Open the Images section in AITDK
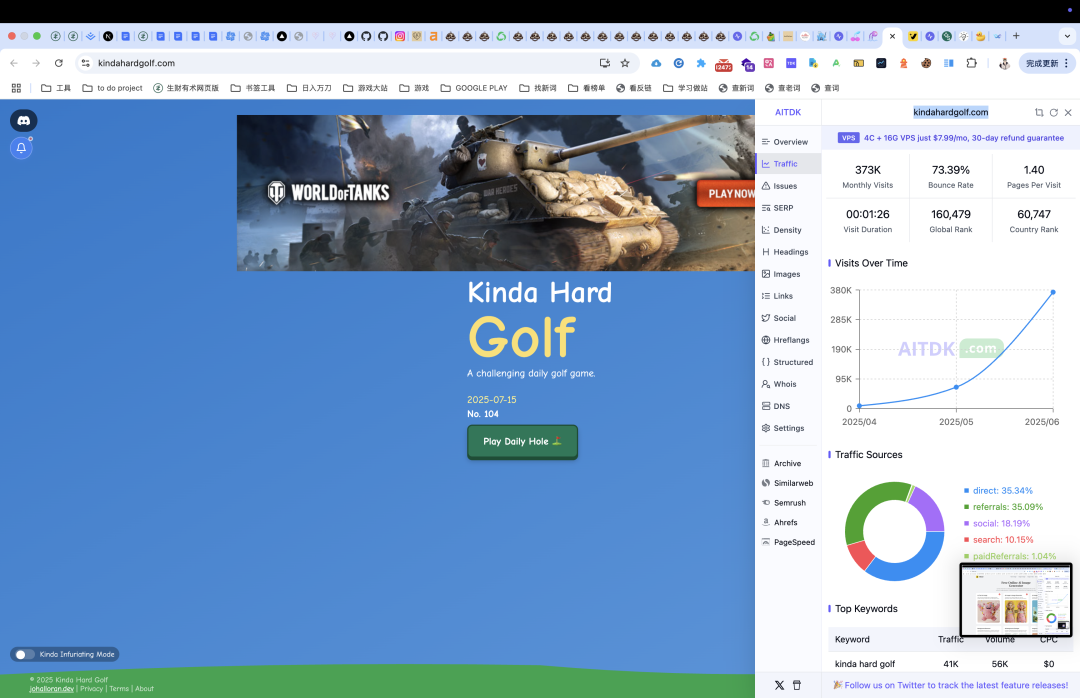The height and width of the screenshot is (698, 1080). pyautogui.click(x=788, y=274)
